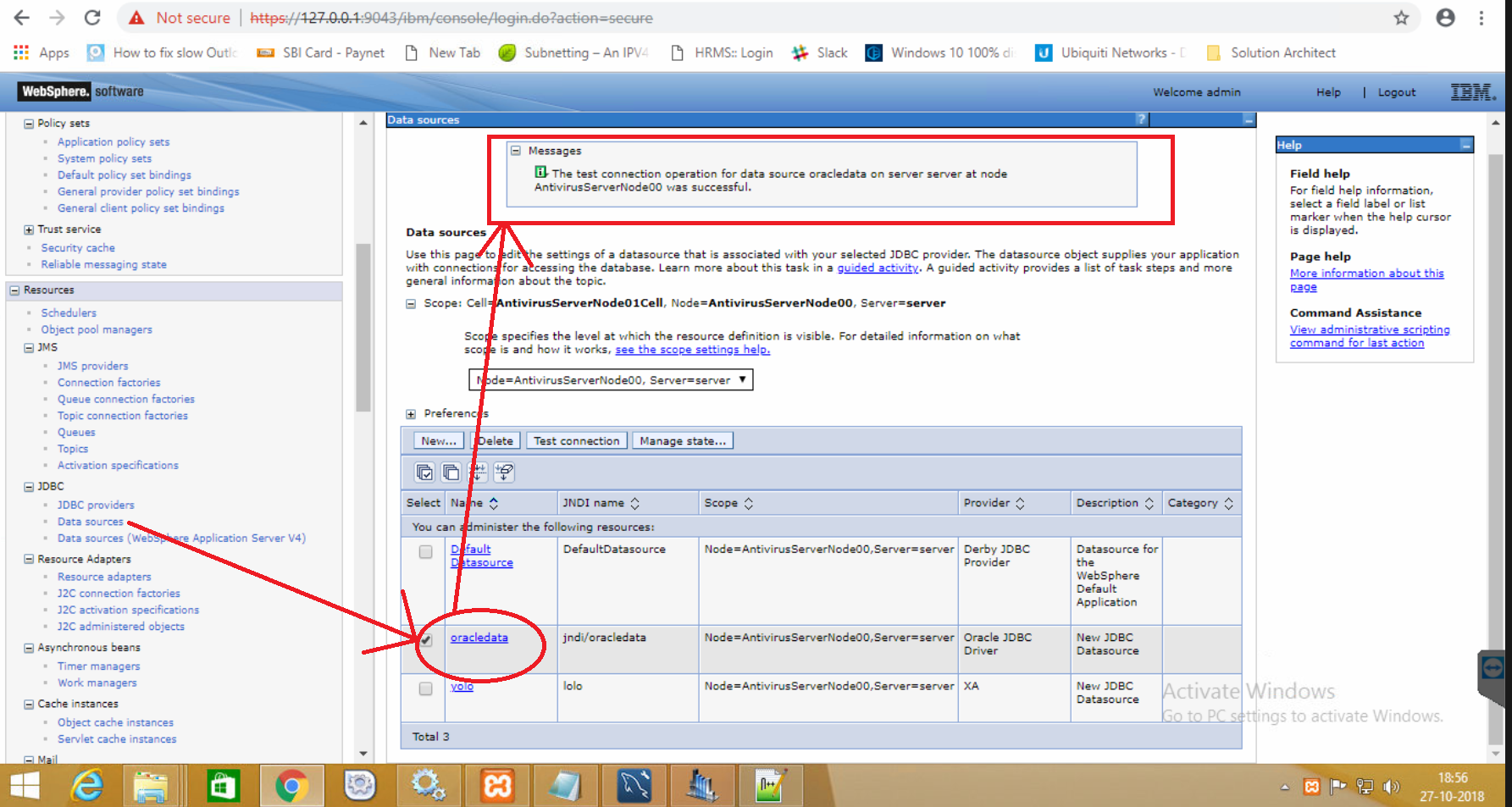Sort the table by Category column
The height and width of the screenshot is (807, 1512).
[x=1228, y=503]
